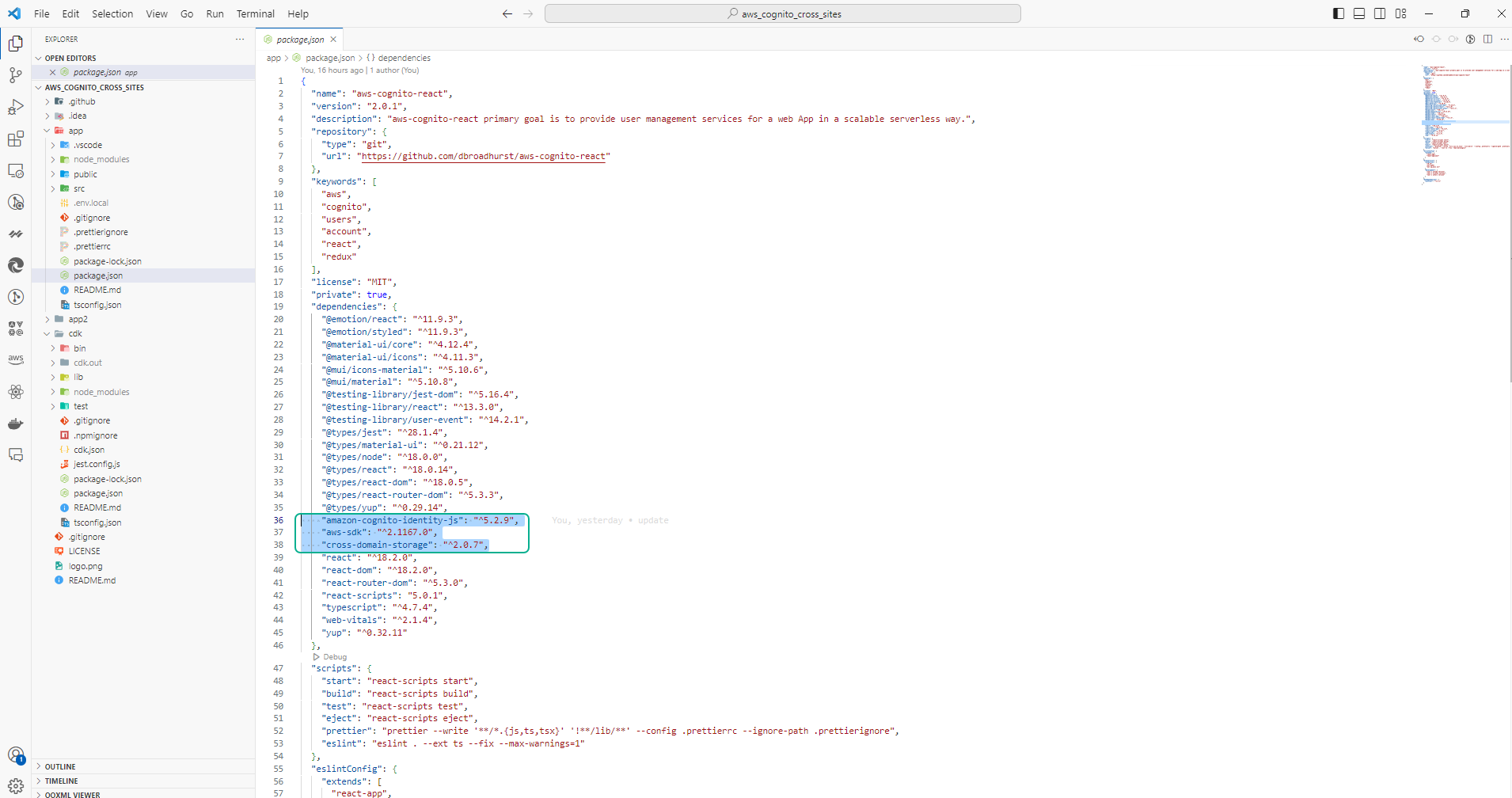Toggle bottom Panel visibility
This screenshot has height=798, width=1512.
1359,13
